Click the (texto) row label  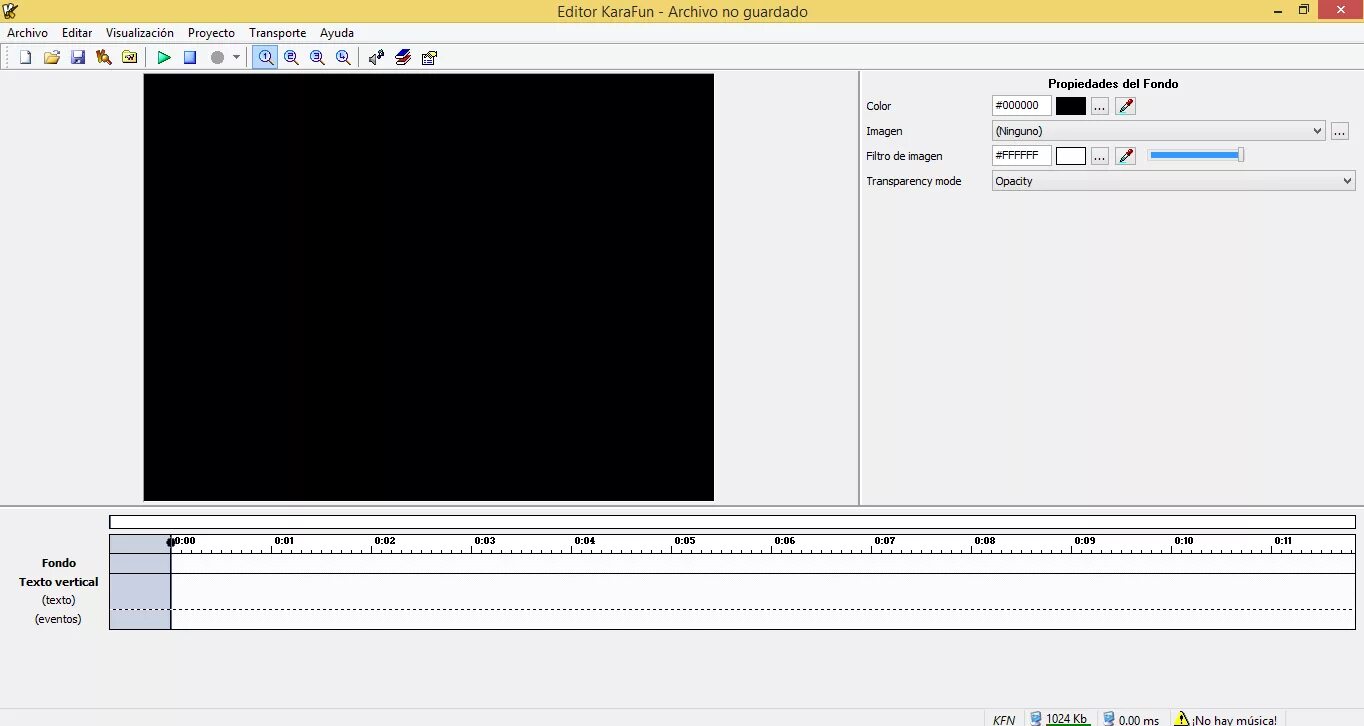pos(59,600)
